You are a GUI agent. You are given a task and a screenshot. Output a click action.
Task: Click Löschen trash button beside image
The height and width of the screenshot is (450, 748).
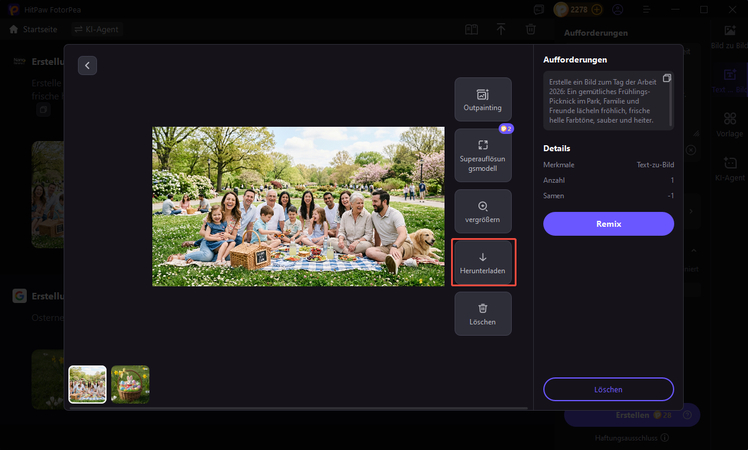click(x=483, y=314)
